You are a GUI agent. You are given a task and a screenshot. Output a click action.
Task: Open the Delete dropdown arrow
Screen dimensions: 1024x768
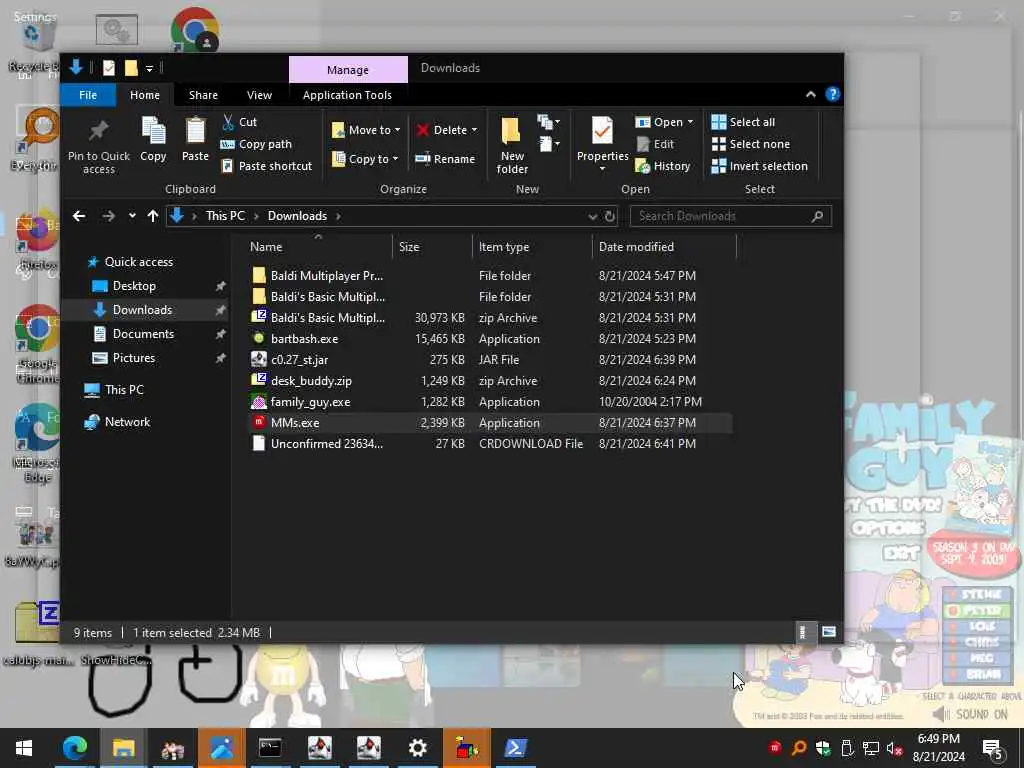pos(474,130)
